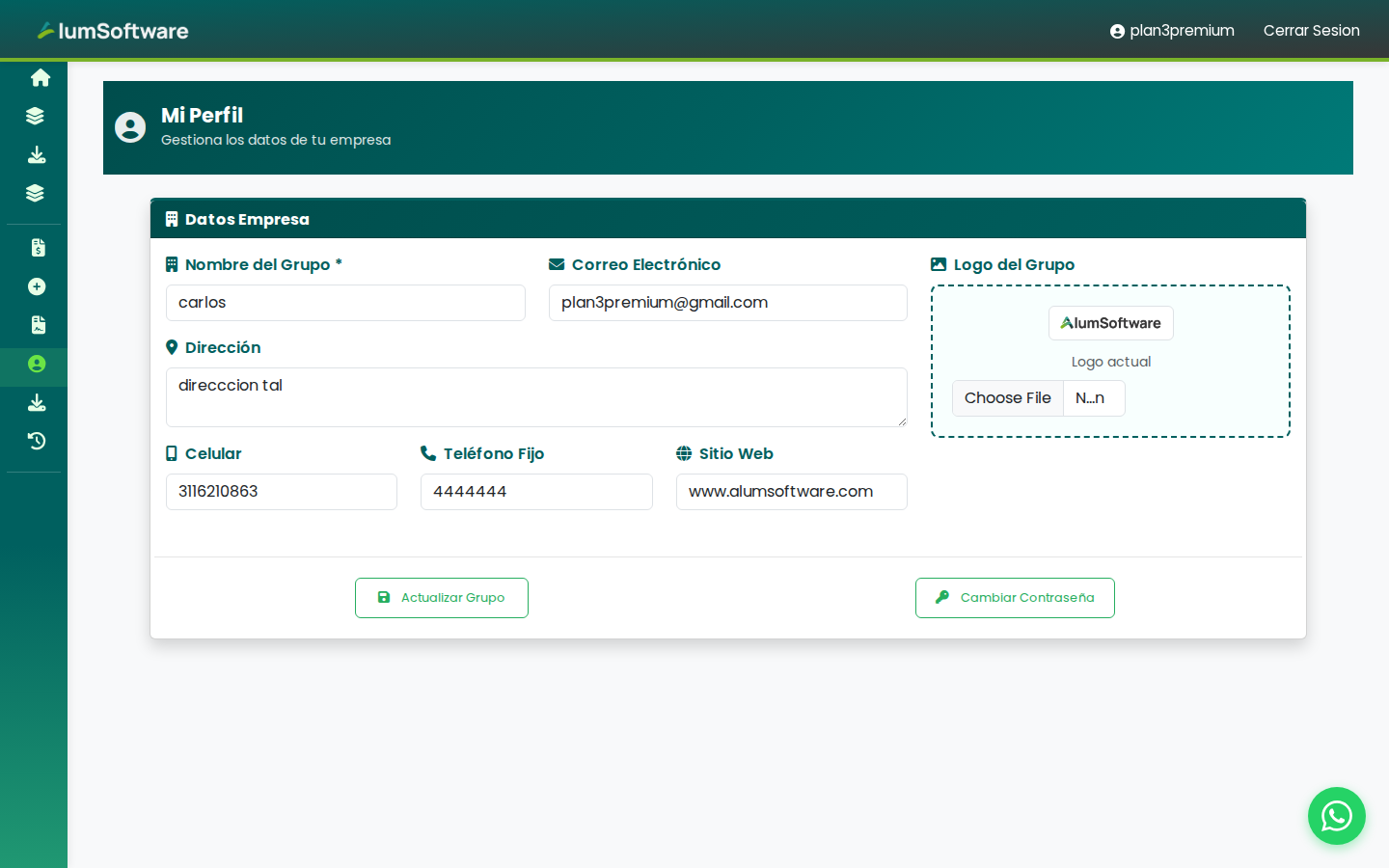1389x868 pixels.
Task: Click the Correo Electrónico input field
Action: 727,303
